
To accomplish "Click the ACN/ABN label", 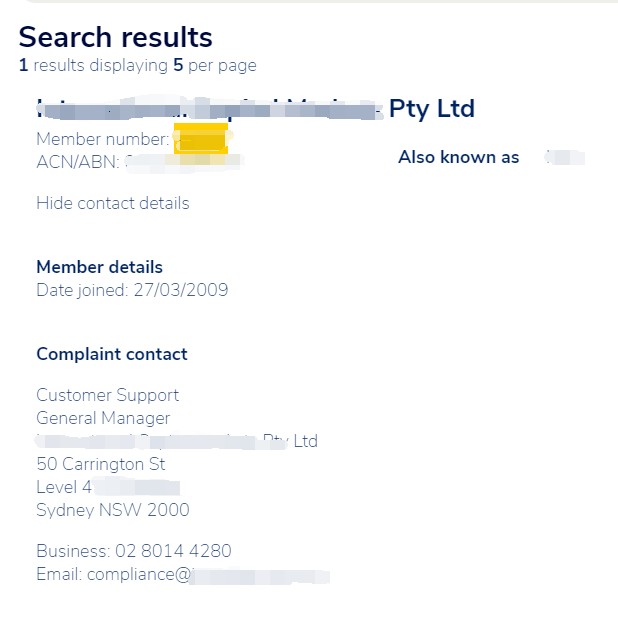I will click(x=78, y=162).
